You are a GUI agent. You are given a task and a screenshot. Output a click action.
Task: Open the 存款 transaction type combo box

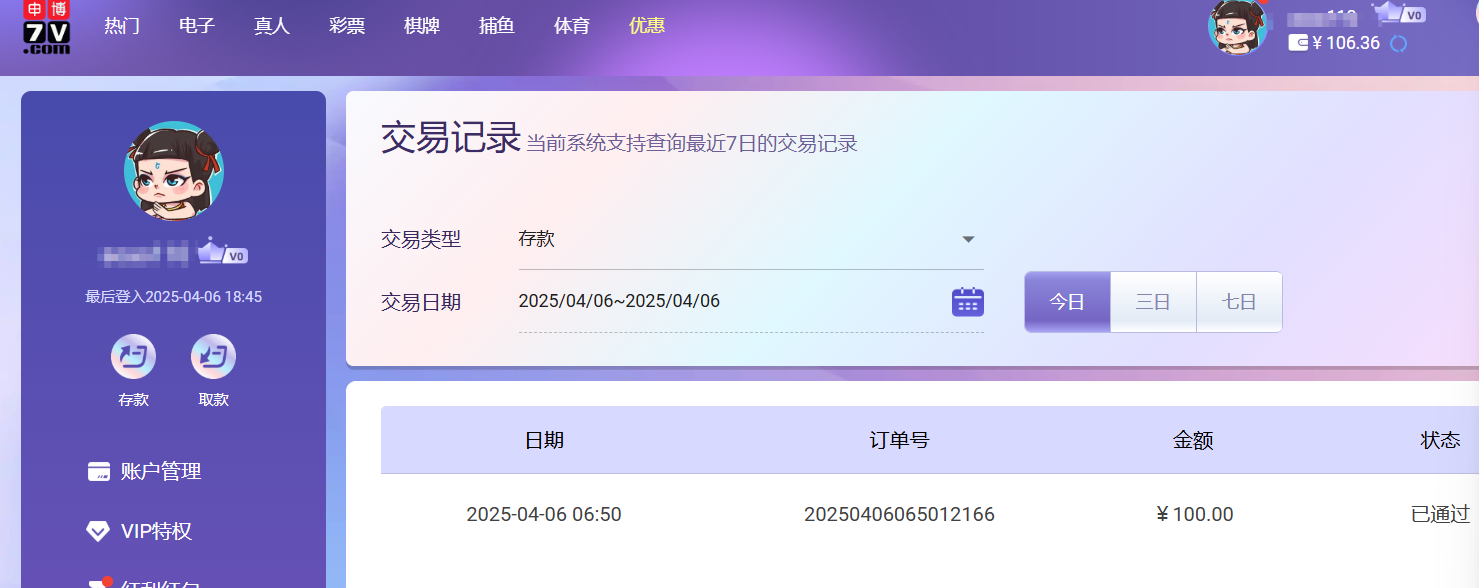[x=740, y=240]
